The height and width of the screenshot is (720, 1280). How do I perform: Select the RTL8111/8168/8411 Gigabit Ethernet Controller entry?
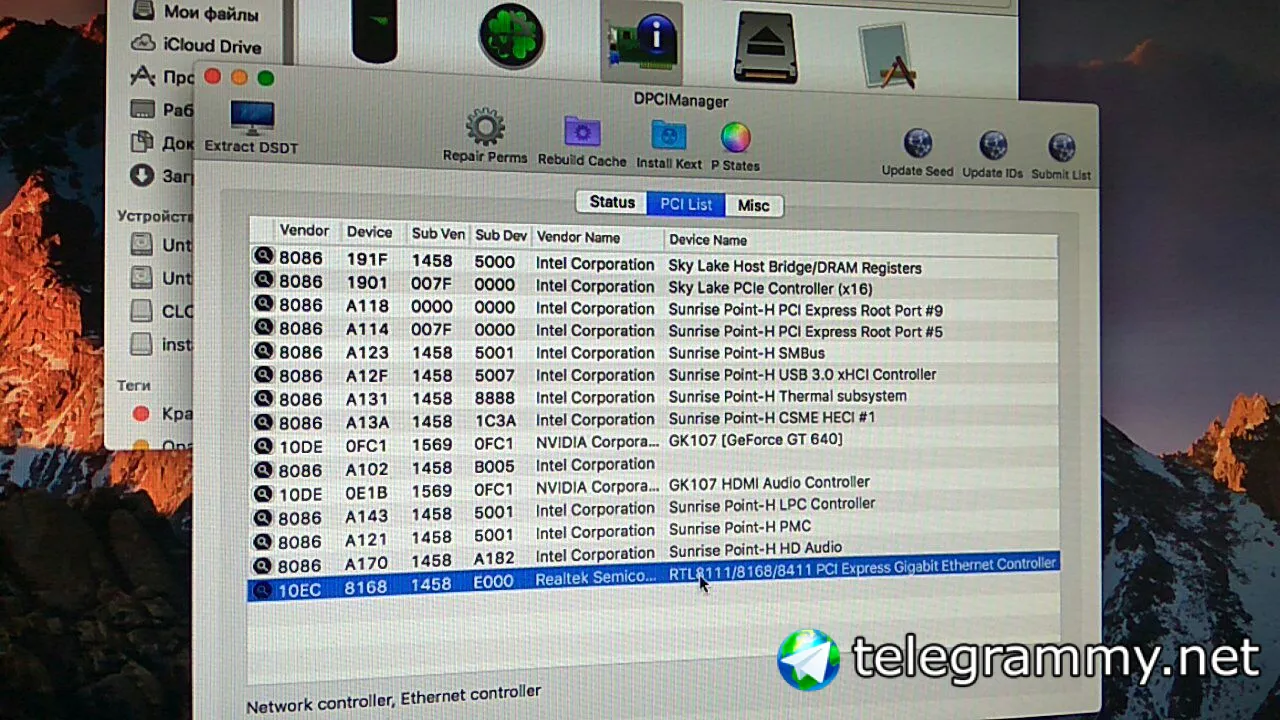click(x=653, y=577)
